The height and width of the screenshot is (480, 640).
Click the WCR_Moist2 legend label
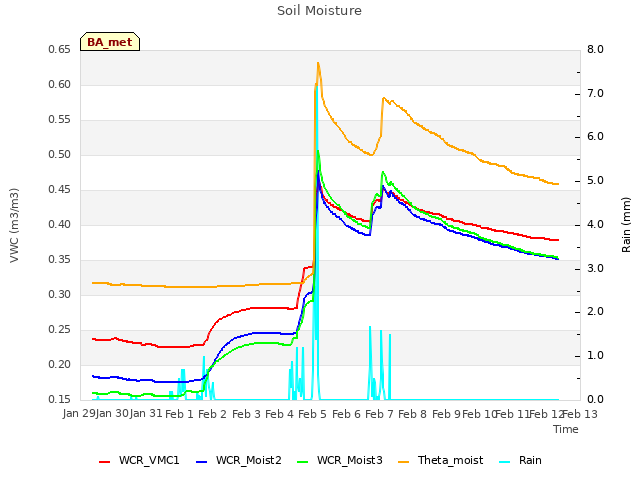point(249,460)
